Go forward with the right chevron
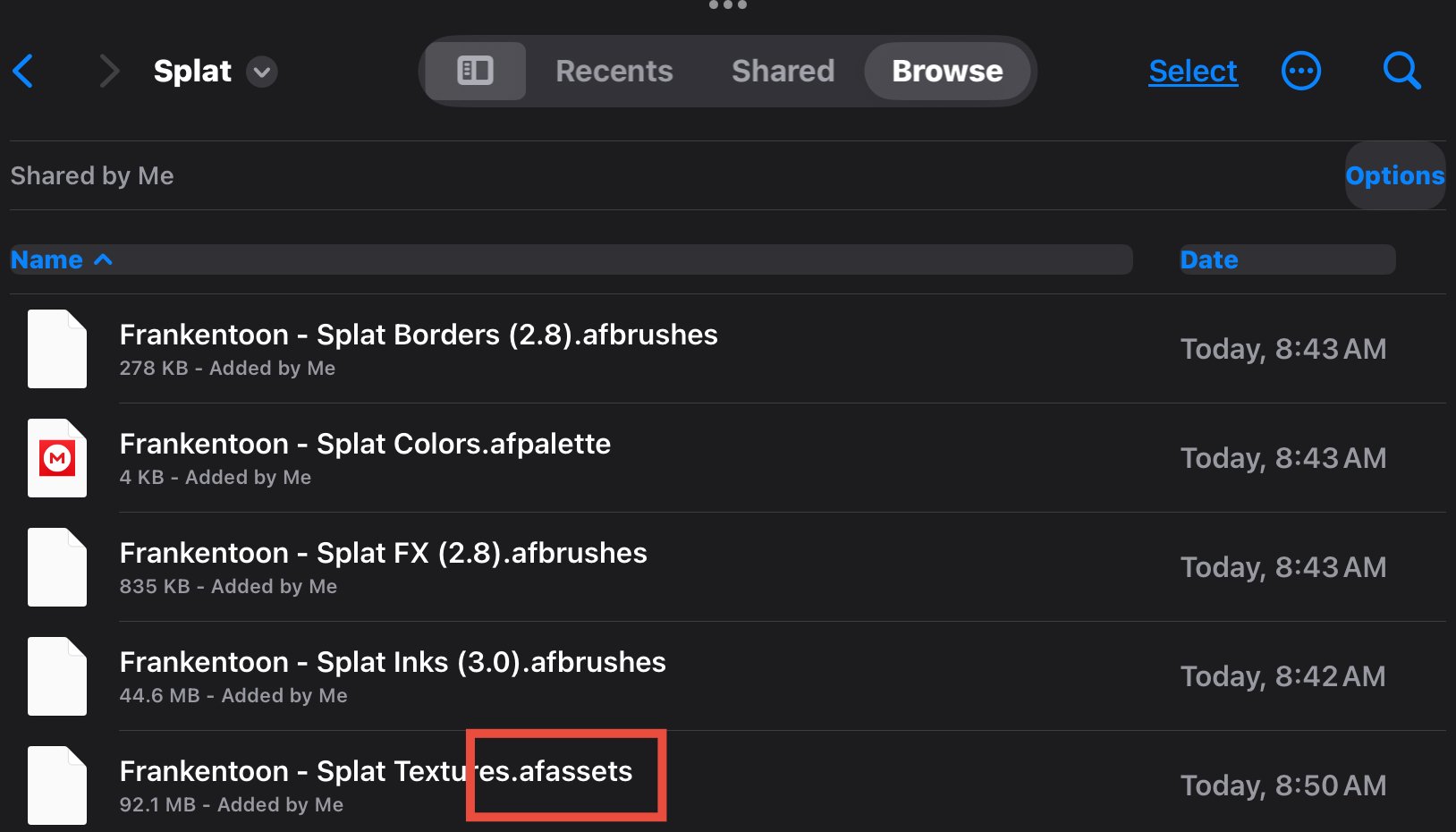This screenshot has width=1456, height=832. coord(109,72)
